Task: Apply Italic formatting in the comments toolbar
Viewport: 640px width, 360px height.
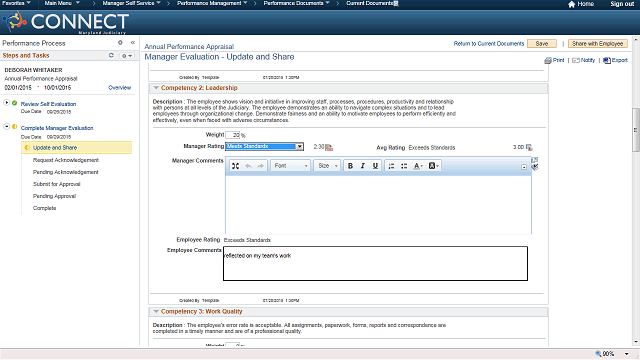Action: pos(362,166)
